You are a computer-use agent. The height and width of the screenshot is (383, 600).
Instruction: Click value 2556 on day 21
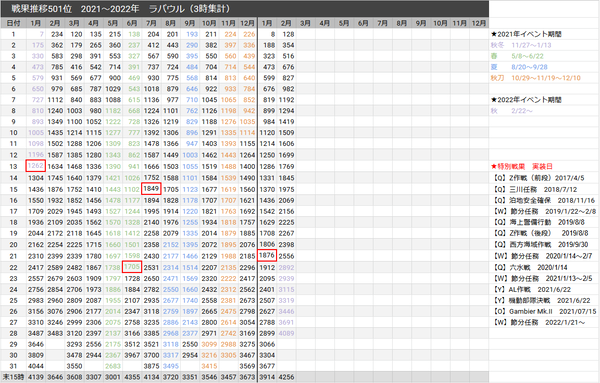point(286,256)
